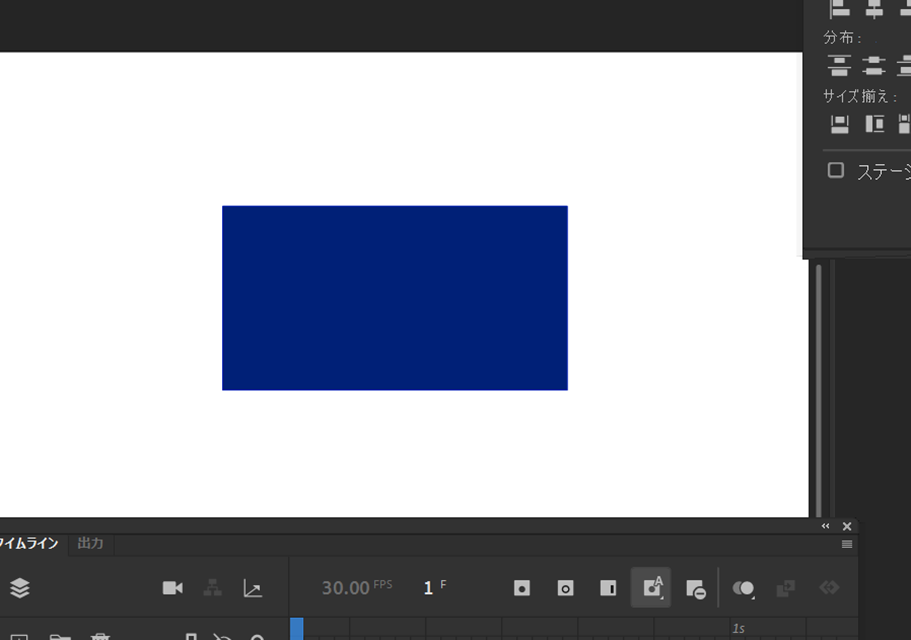Click the remove frame icon with minus

pos(695,589)
